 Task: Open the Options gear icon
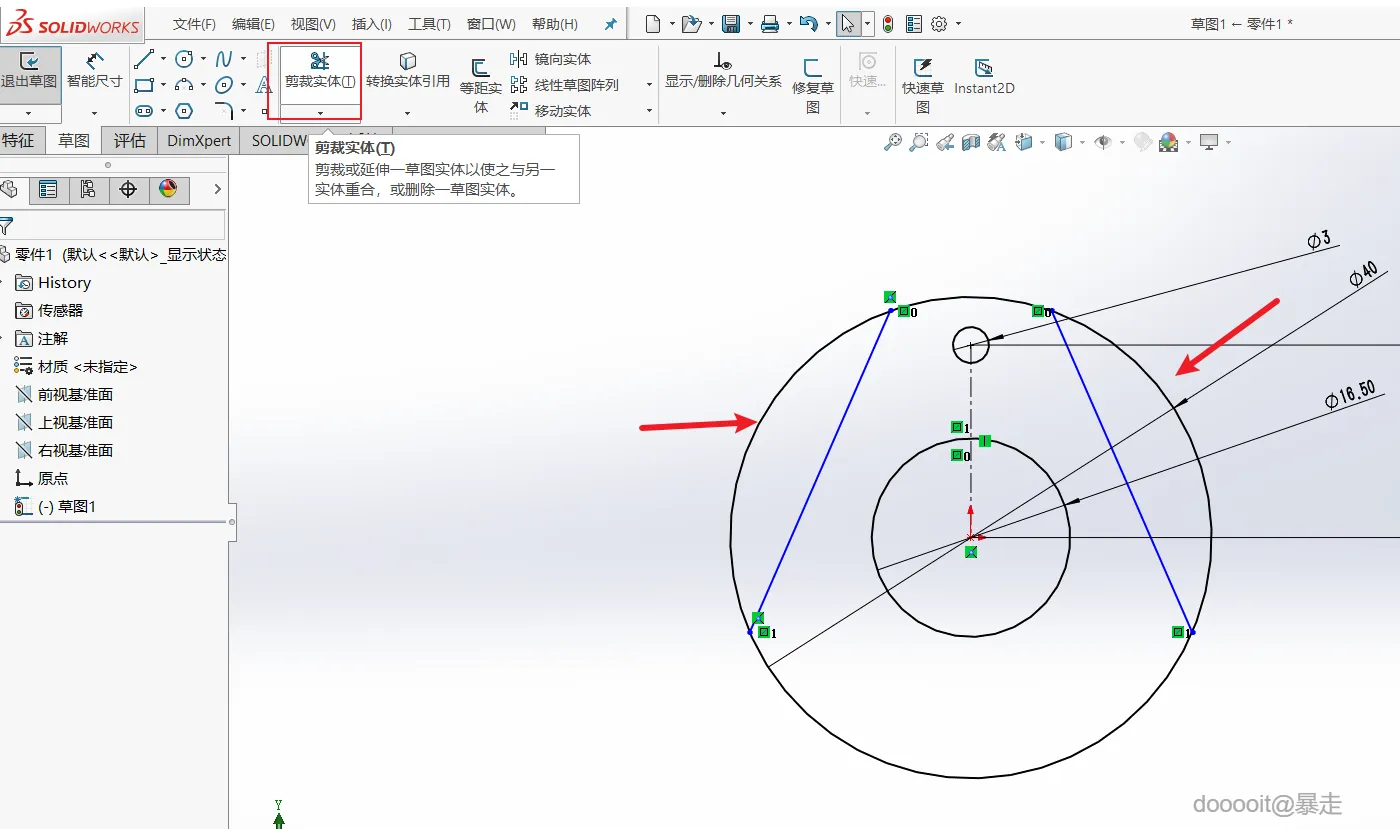939,24
